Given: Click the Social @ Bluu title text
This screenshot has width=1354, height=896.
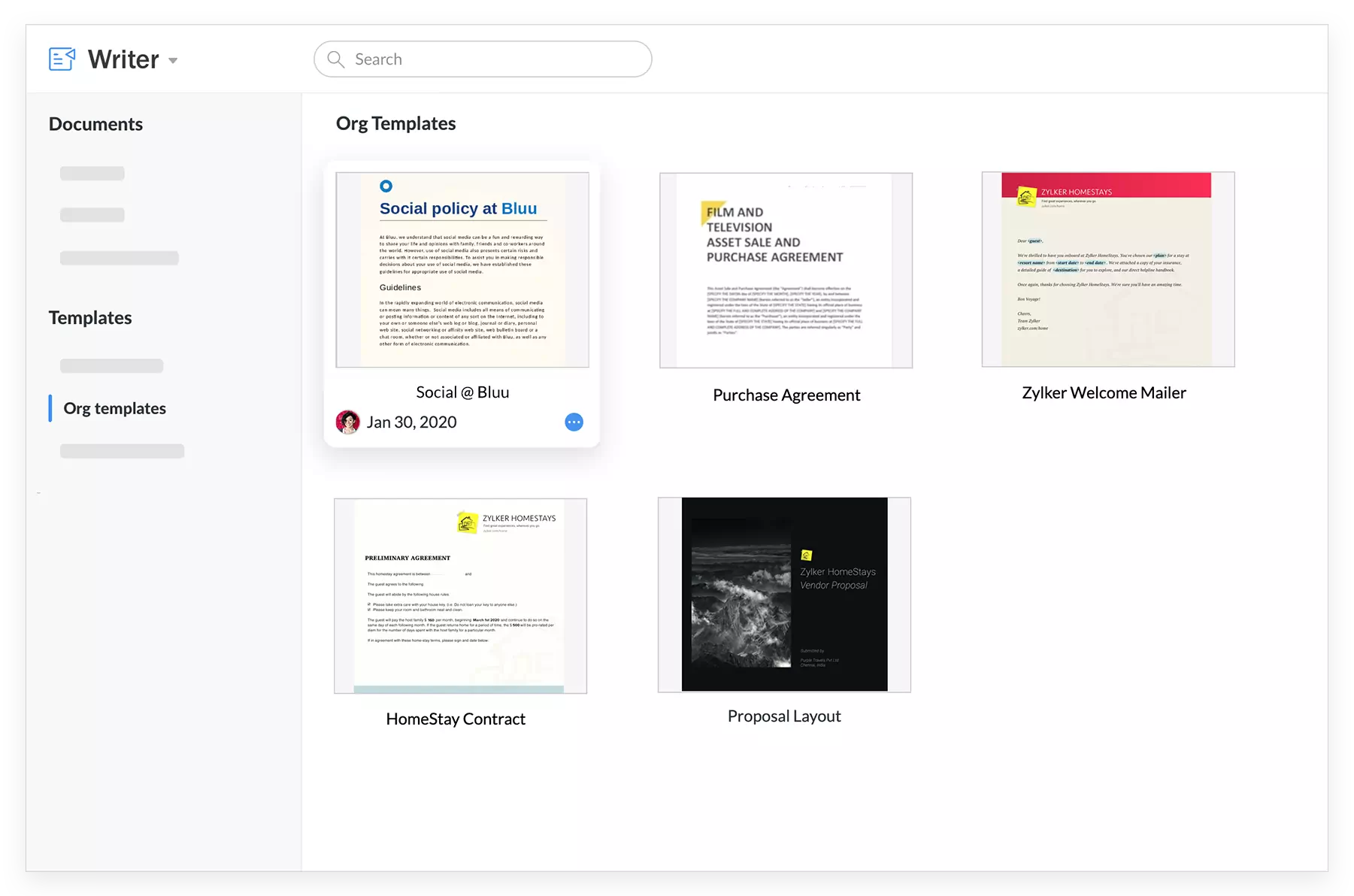Looking at the screenshot, I should pyautogui.click(x=462, y=392).
